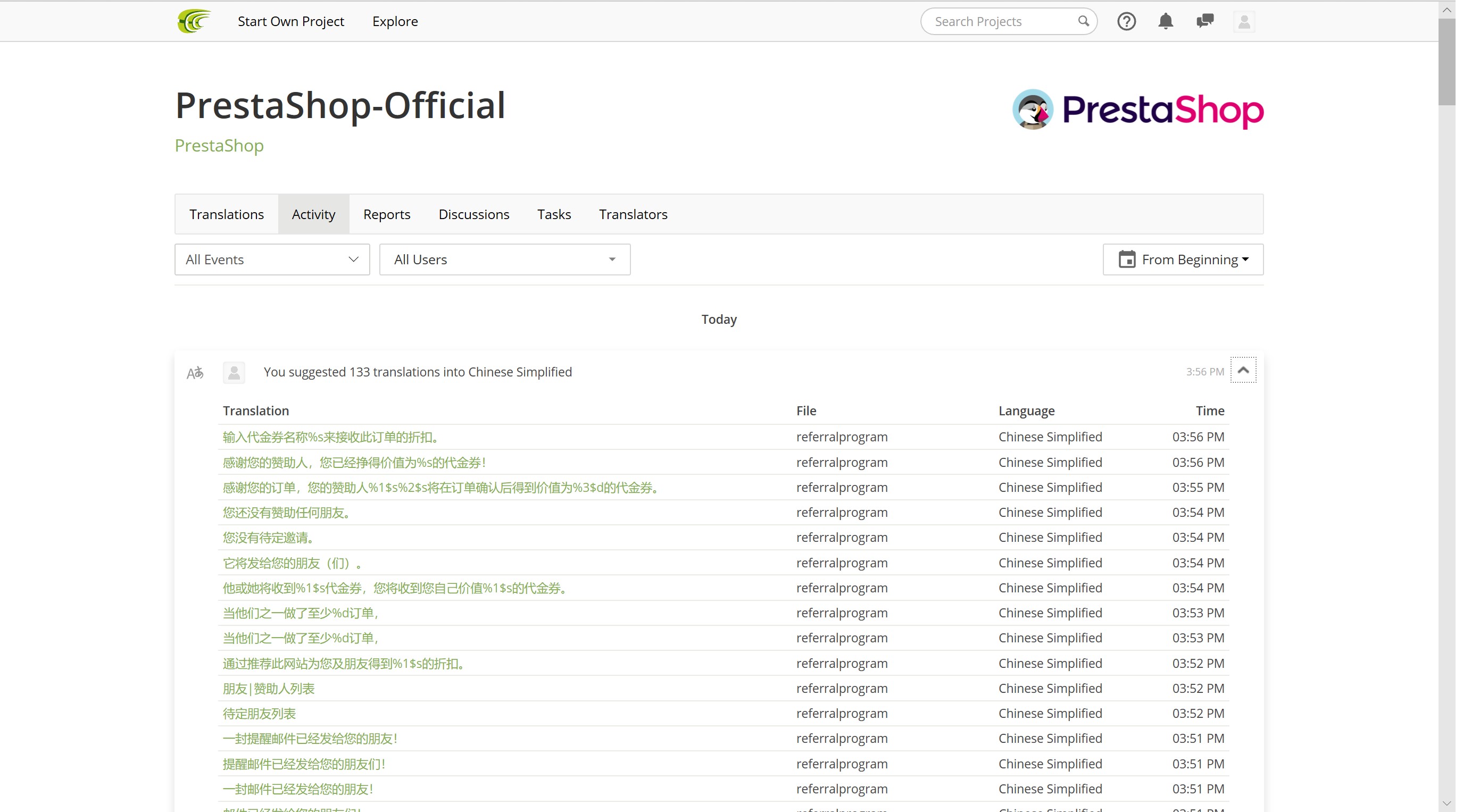Image resolution: width=1463 pixels, height=812 pixels.
Task: Switch to the Translators tab
Action: 633,215
